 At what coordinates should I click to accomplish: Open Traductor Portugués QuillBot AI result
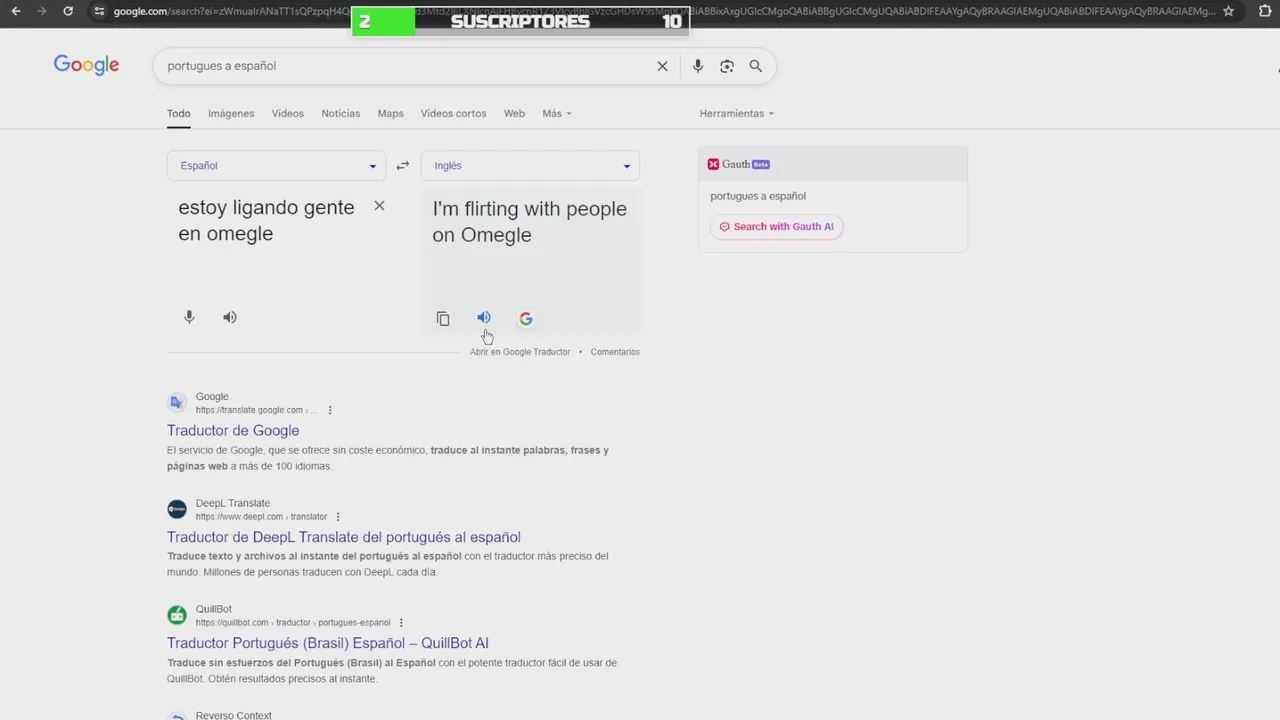328,644
